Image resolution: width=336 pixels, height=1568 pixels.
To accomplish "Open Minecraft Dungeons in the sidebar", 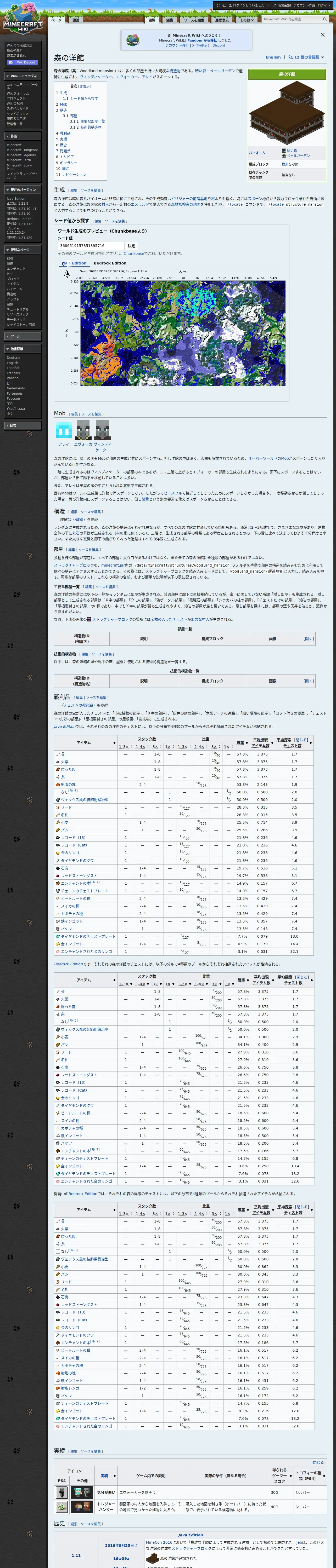I will (22, 150).
